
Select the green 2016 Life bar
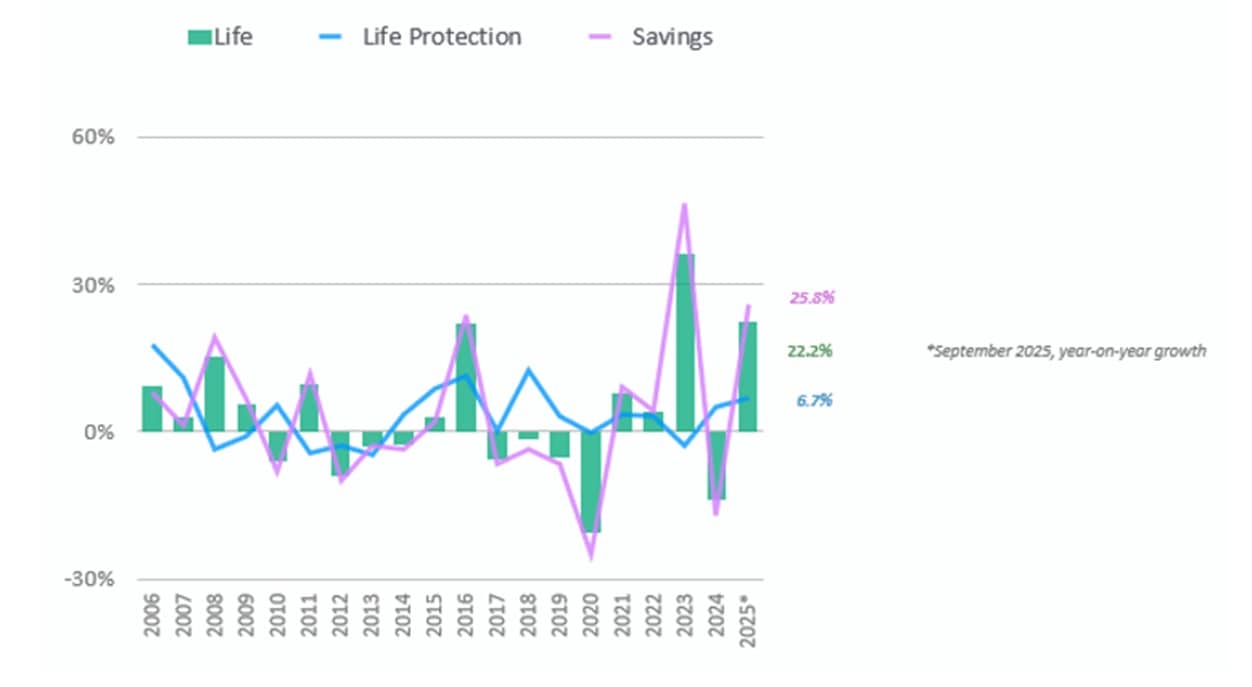pyautogui.click(x=466, y=377)
